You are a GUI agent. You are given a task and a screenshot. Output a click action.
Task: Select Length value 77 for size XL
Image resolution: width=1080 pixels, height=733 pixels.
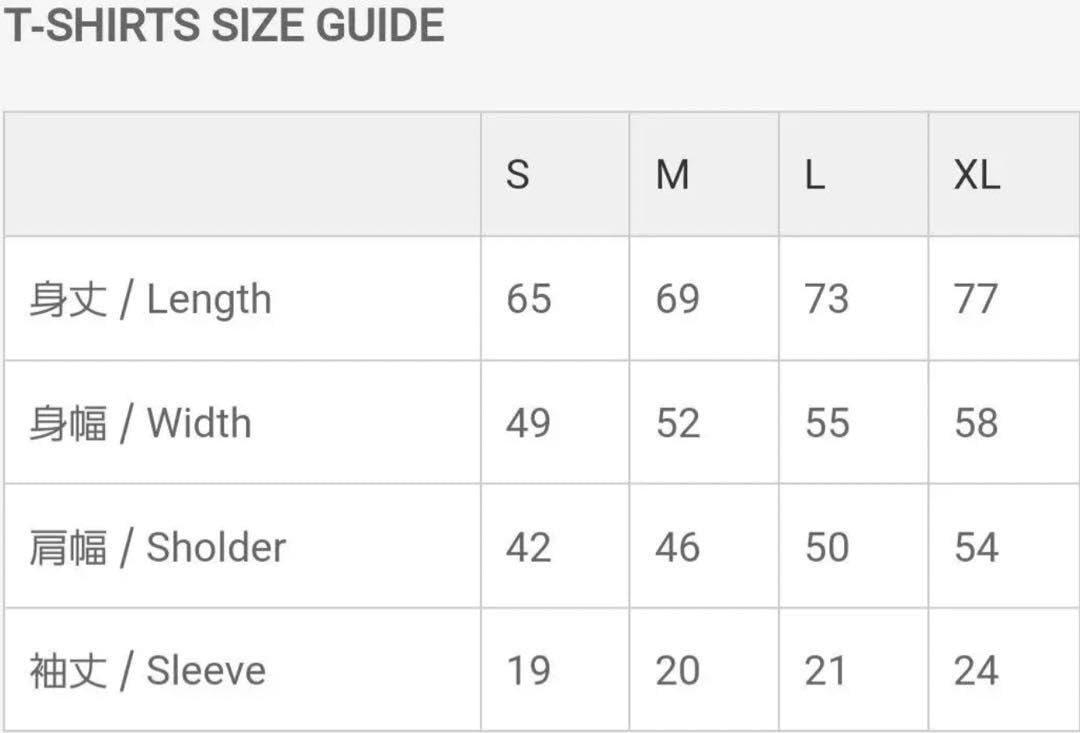click(976, 299)
